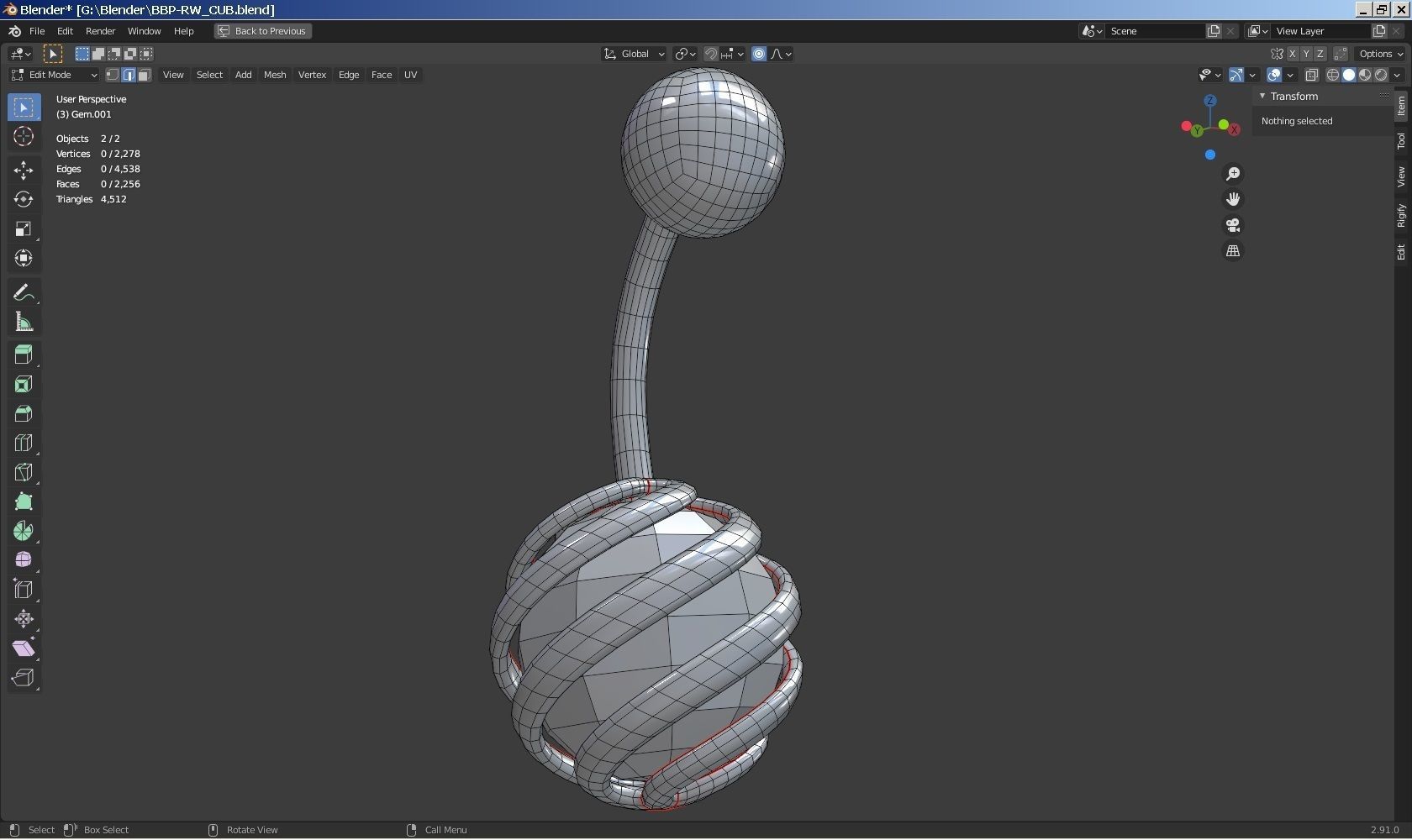Toggle proportional editing
Screen dimensions: 1412x840
pos(759,54)
